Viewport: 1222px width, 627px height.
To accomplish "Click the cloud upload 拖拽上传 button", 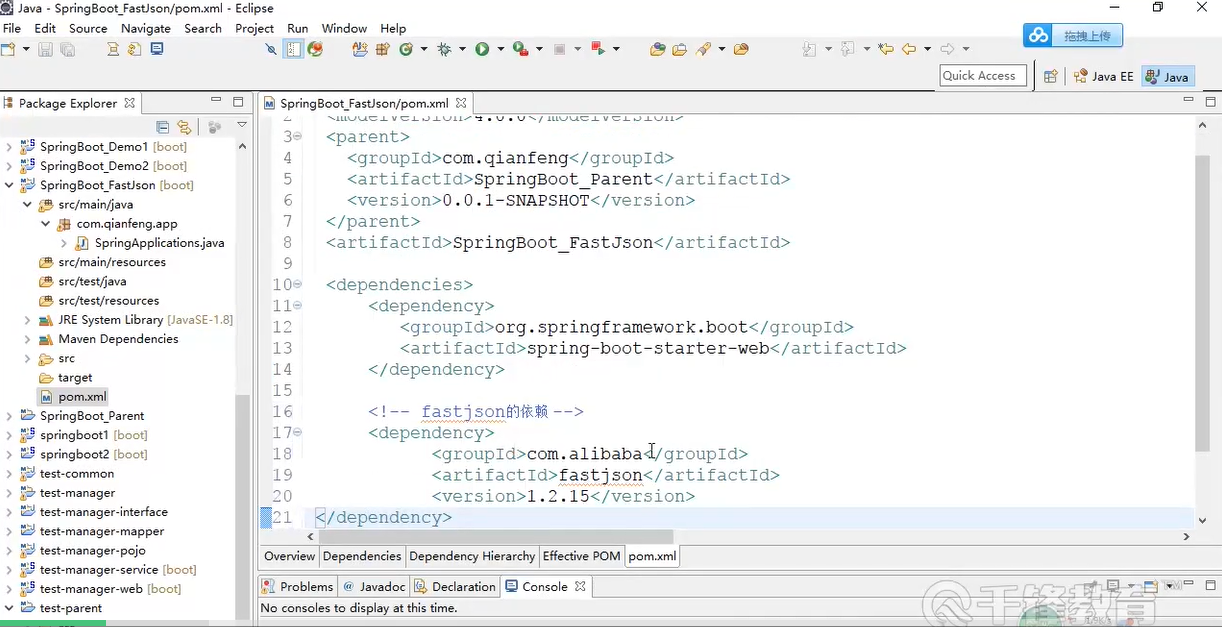I will (1073, 35).
